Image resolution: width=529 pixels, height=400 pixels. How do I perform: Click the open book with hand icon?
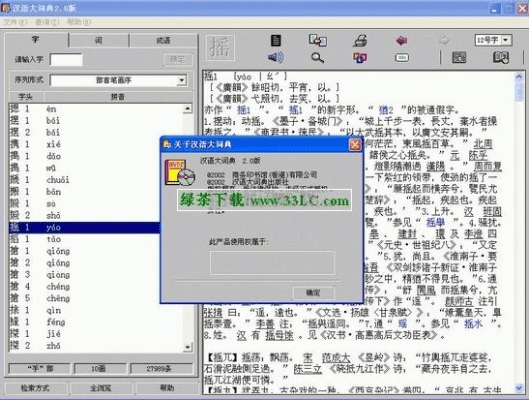501,58
